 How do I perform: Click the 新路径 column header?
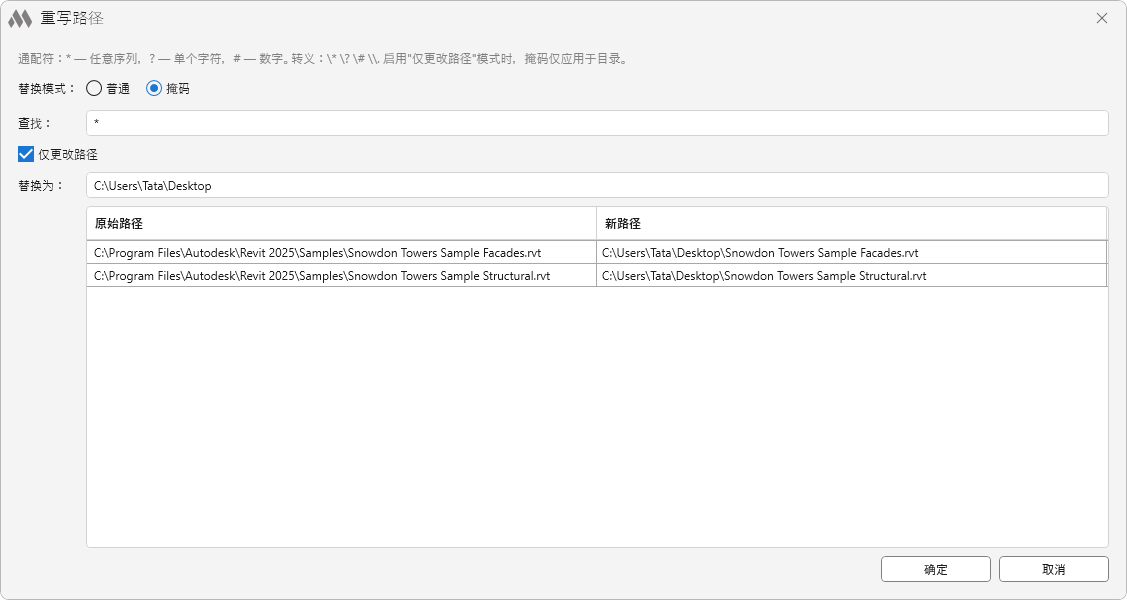[x=850, y=223]
